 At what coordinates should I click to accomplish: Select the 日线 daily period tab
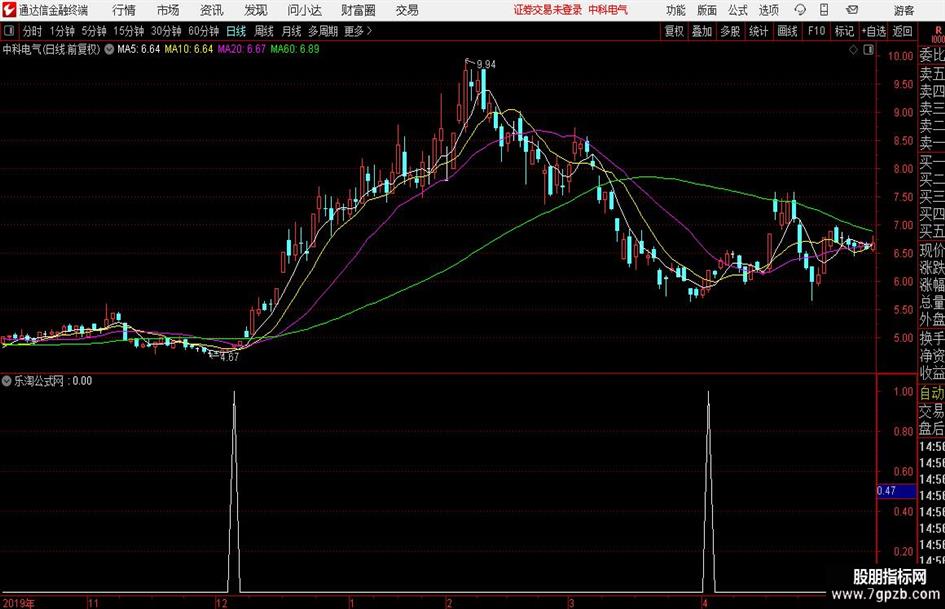click(236, 31)
